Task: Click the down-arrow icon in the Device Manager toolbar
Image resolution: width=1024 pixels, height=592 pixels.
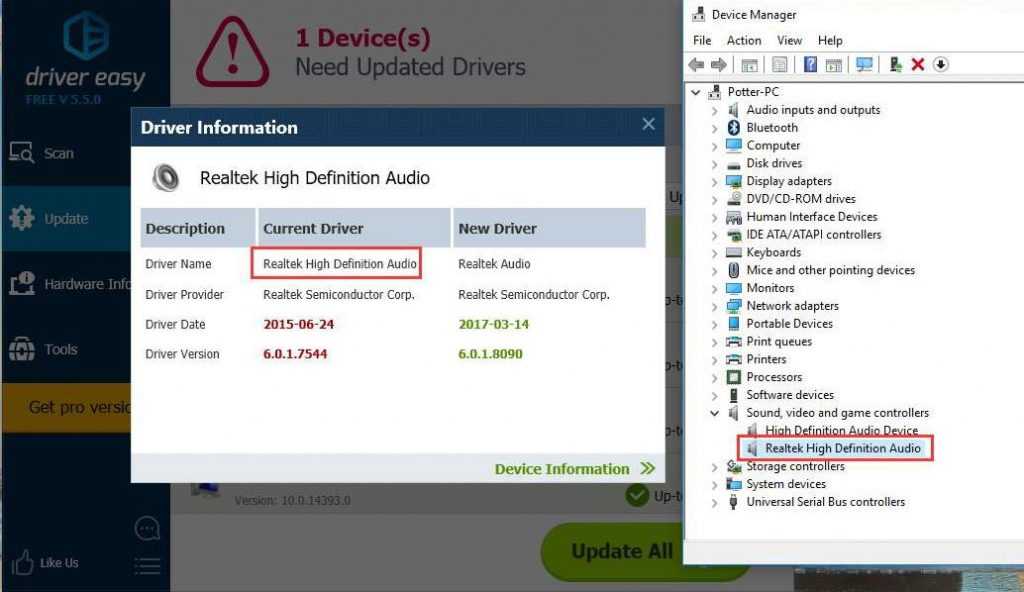Action: (940, 65)
